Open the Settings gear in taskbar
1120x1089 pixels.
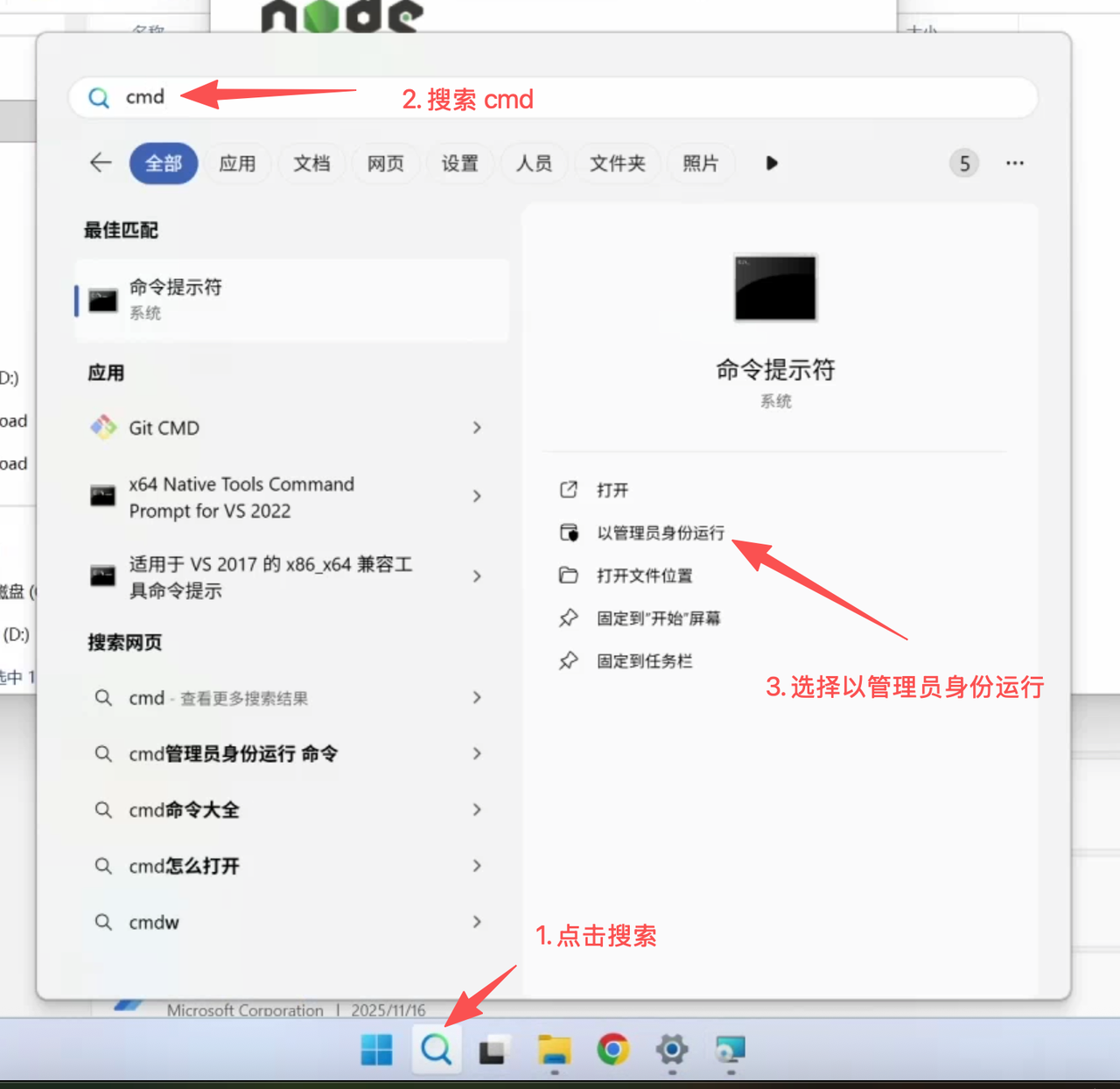(671, 1049)
